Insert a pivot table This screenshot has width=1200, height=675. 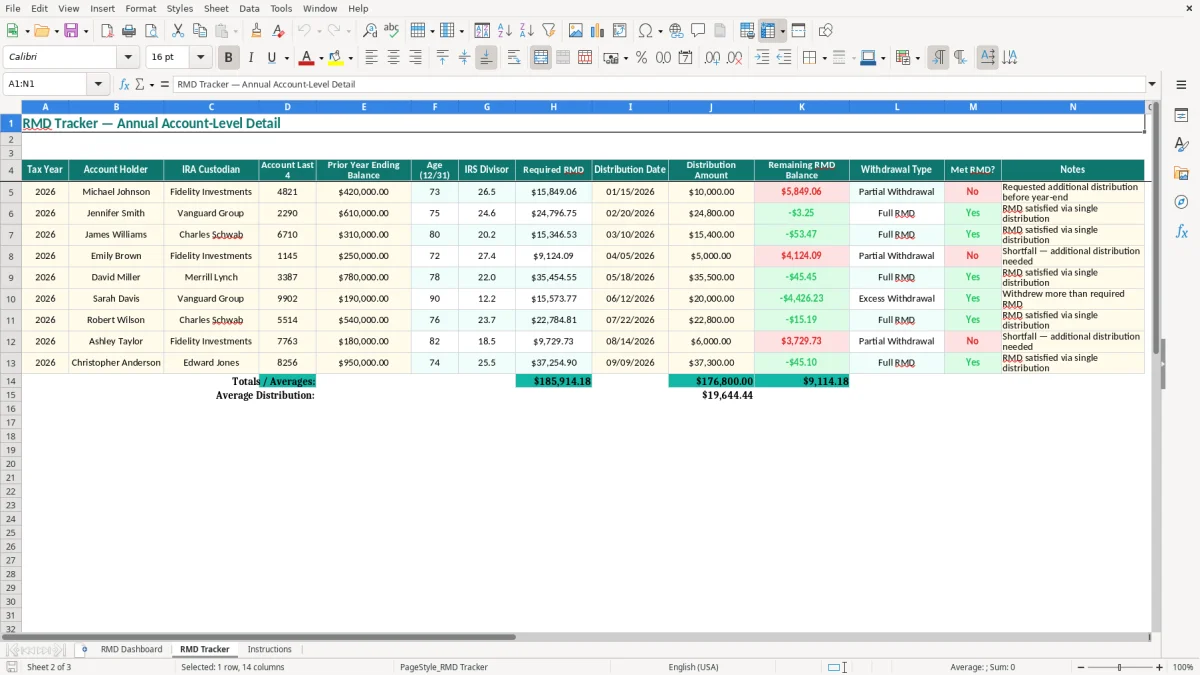[620, 31]
